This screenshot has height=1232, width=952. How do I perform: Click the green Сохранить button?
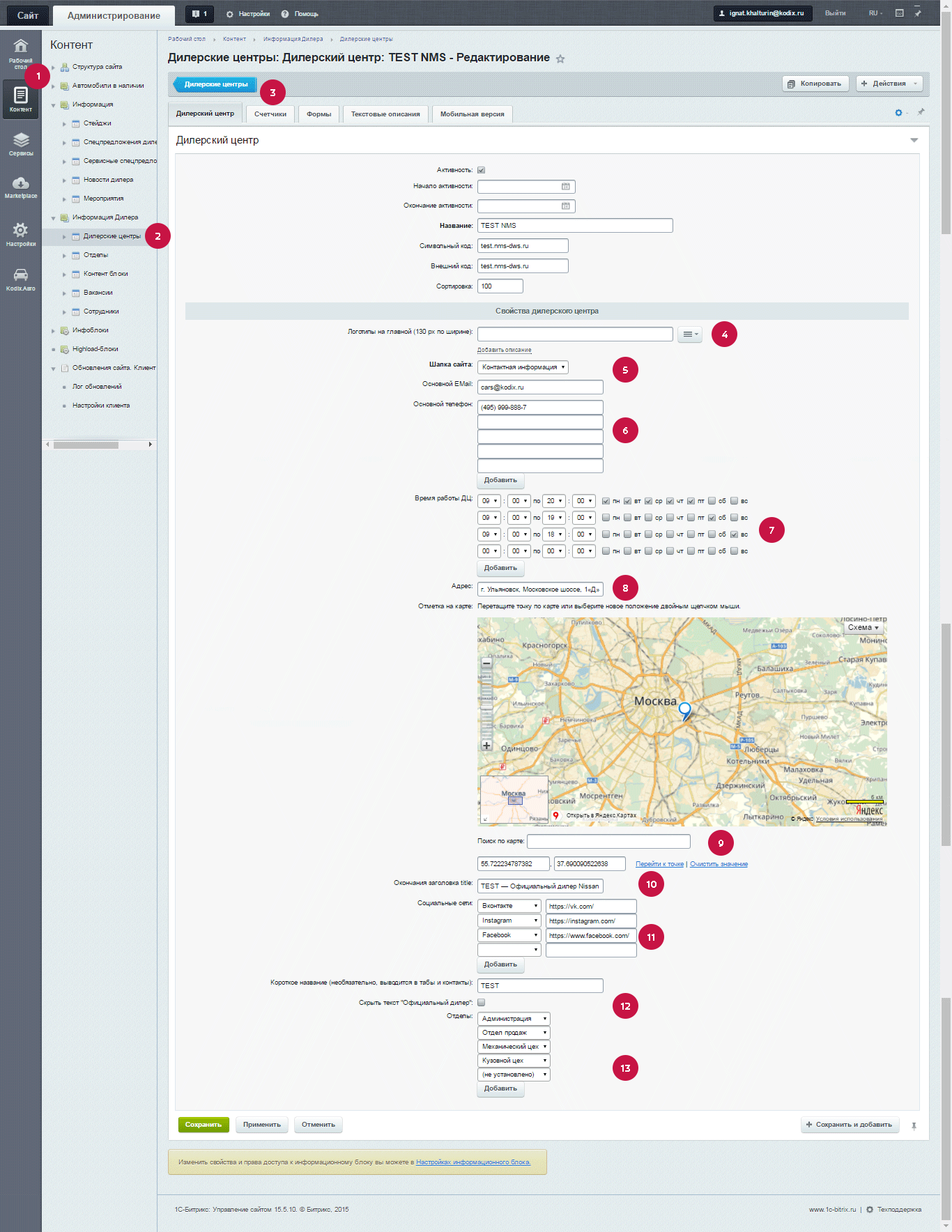pos(204,1125)
